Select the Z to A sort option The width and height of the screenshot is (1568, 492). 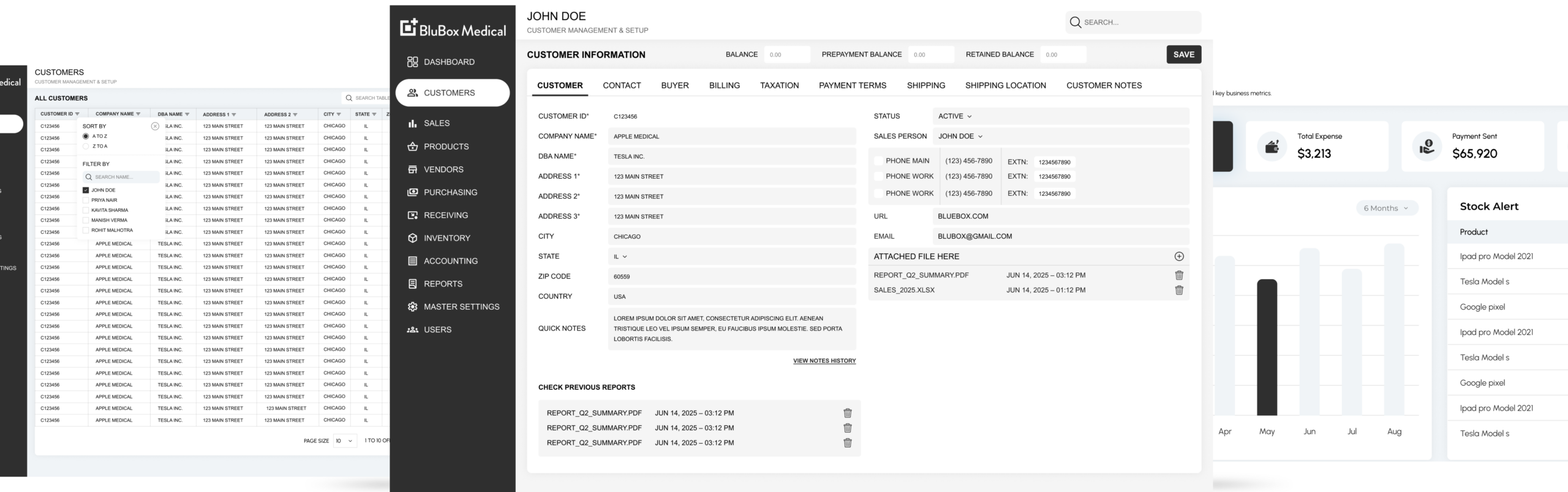tap(86, 146)
